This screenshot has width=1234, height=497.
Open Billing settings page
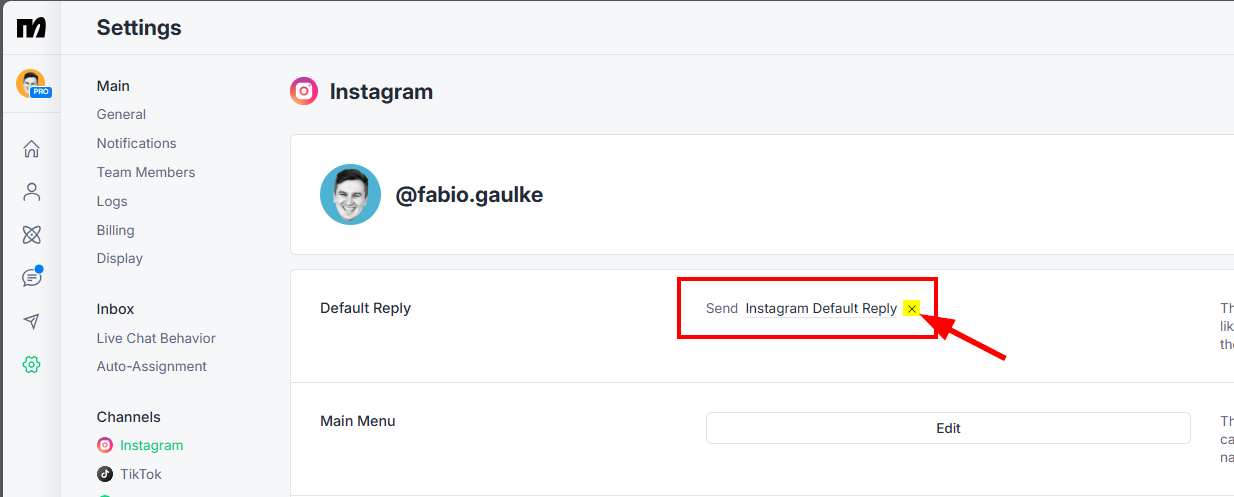pos(115,230)
